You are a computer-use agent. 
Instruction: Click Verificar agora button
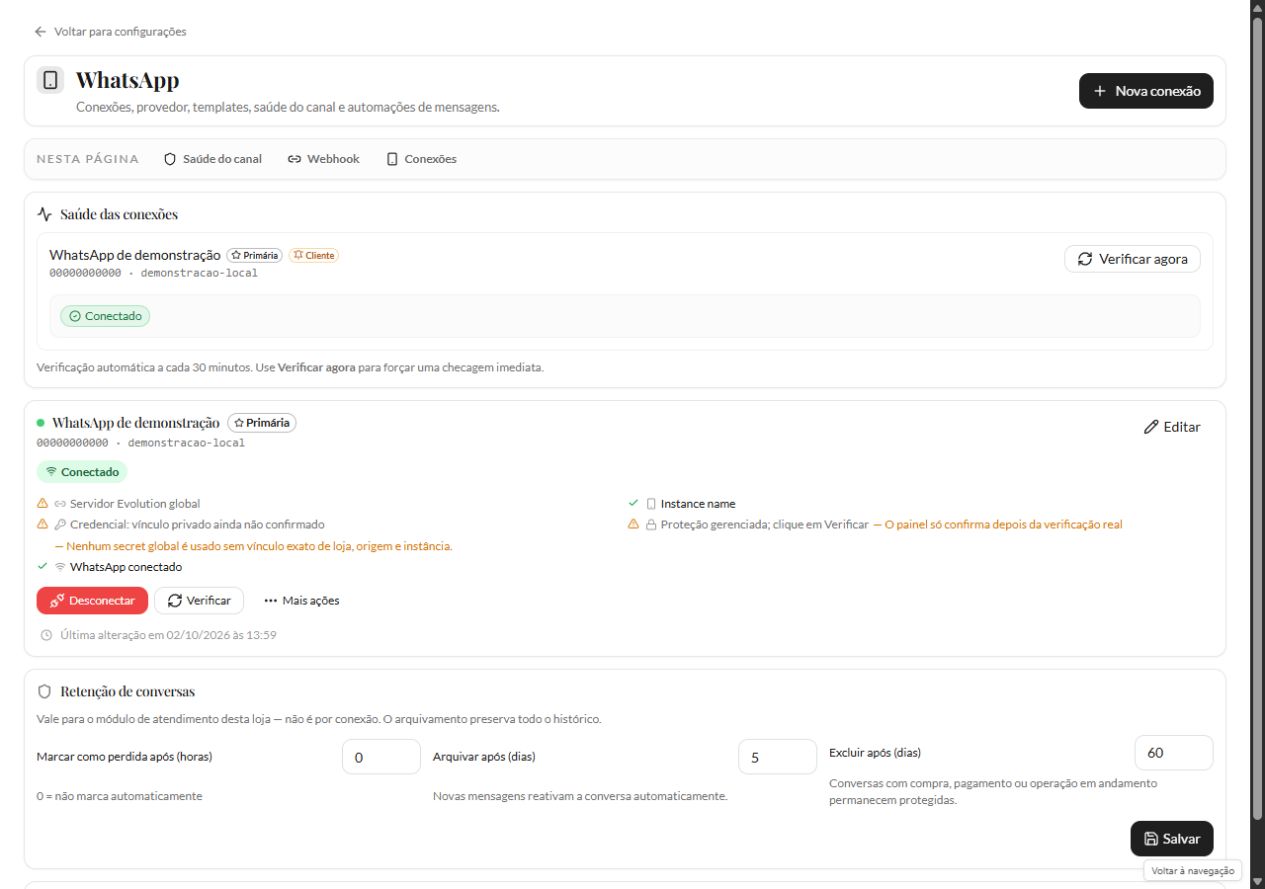[x=1132, y=259]
